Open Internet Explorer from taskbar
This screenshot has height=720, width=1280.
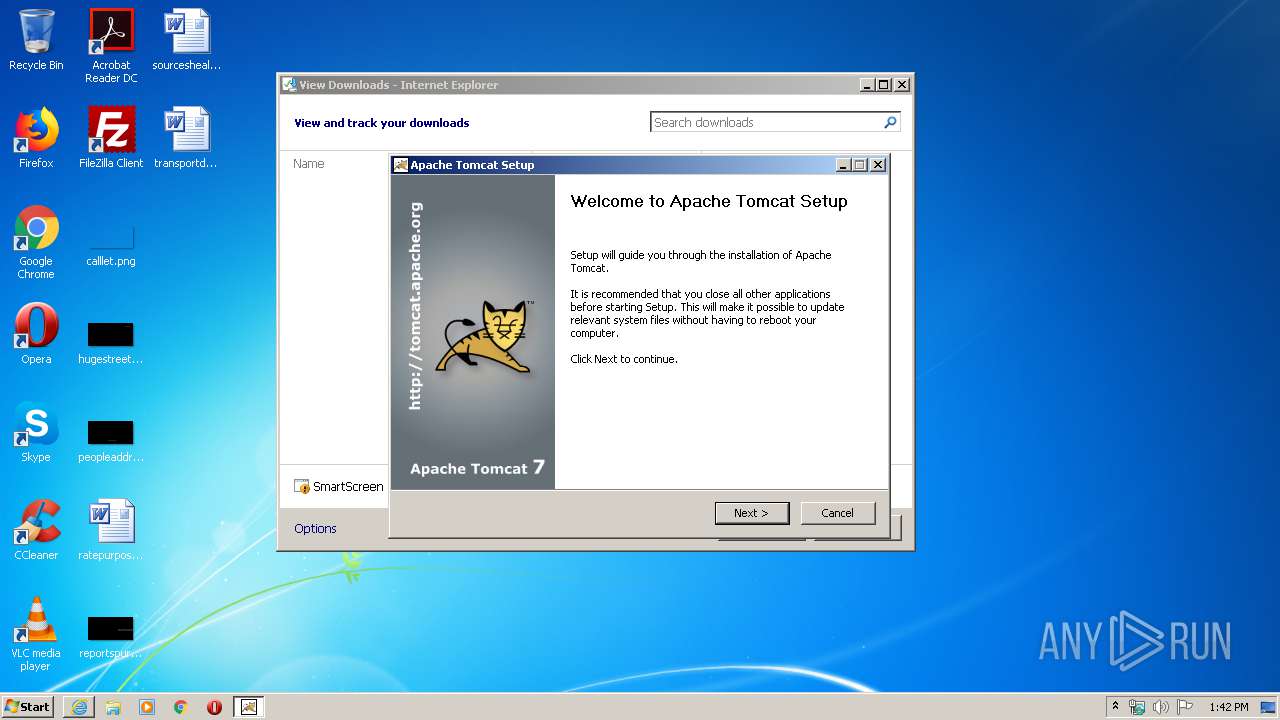[79, 707]
